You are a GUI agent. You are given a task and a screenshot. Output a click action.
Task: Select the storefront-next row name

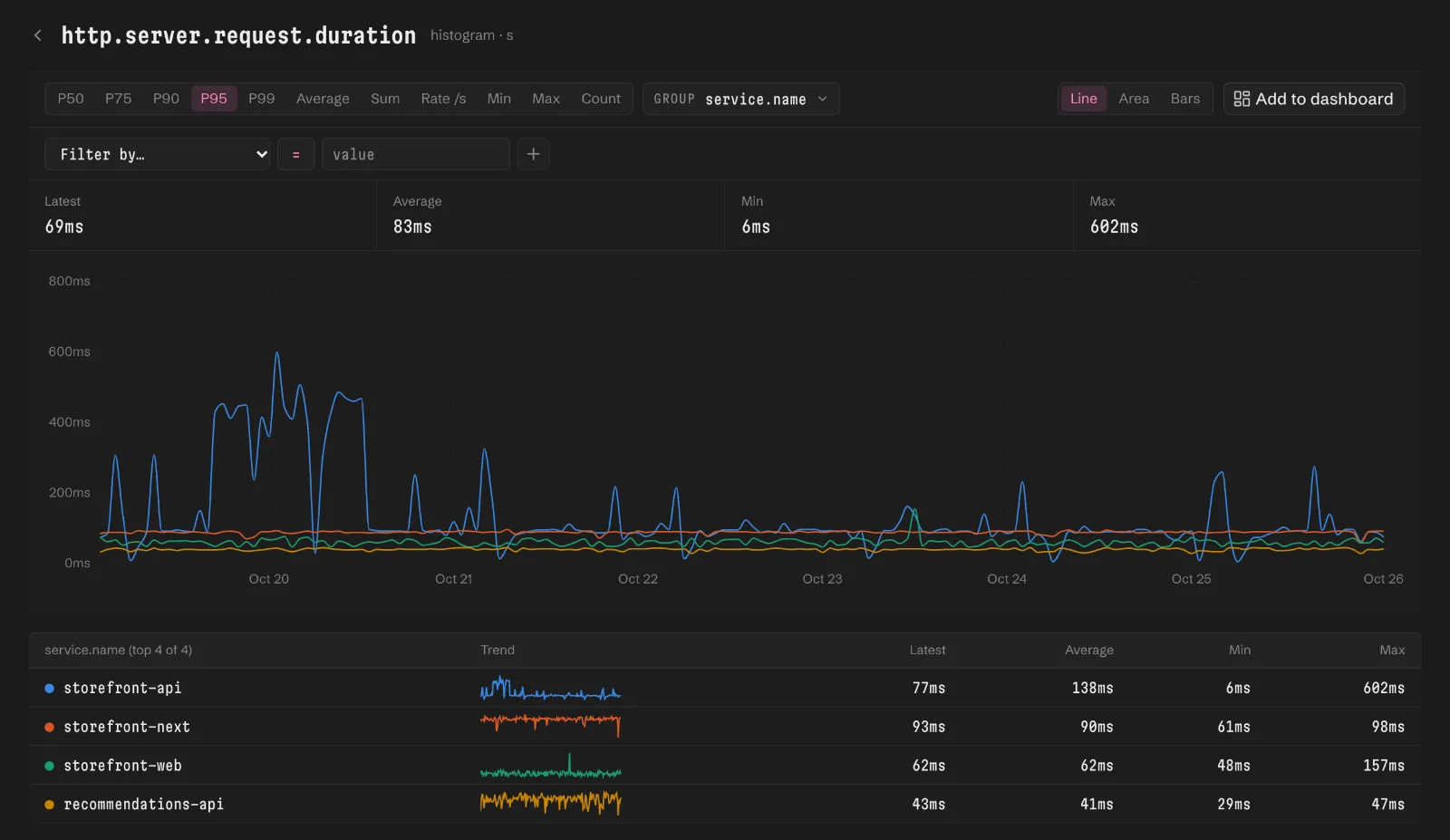127,727
